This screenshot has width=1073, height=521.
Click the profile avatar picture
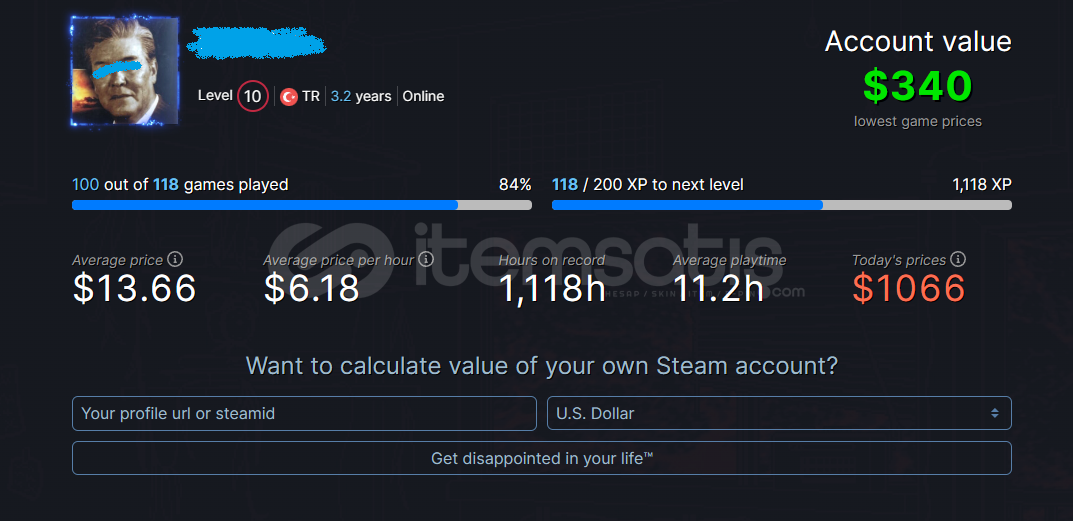(x=125, y=72)
